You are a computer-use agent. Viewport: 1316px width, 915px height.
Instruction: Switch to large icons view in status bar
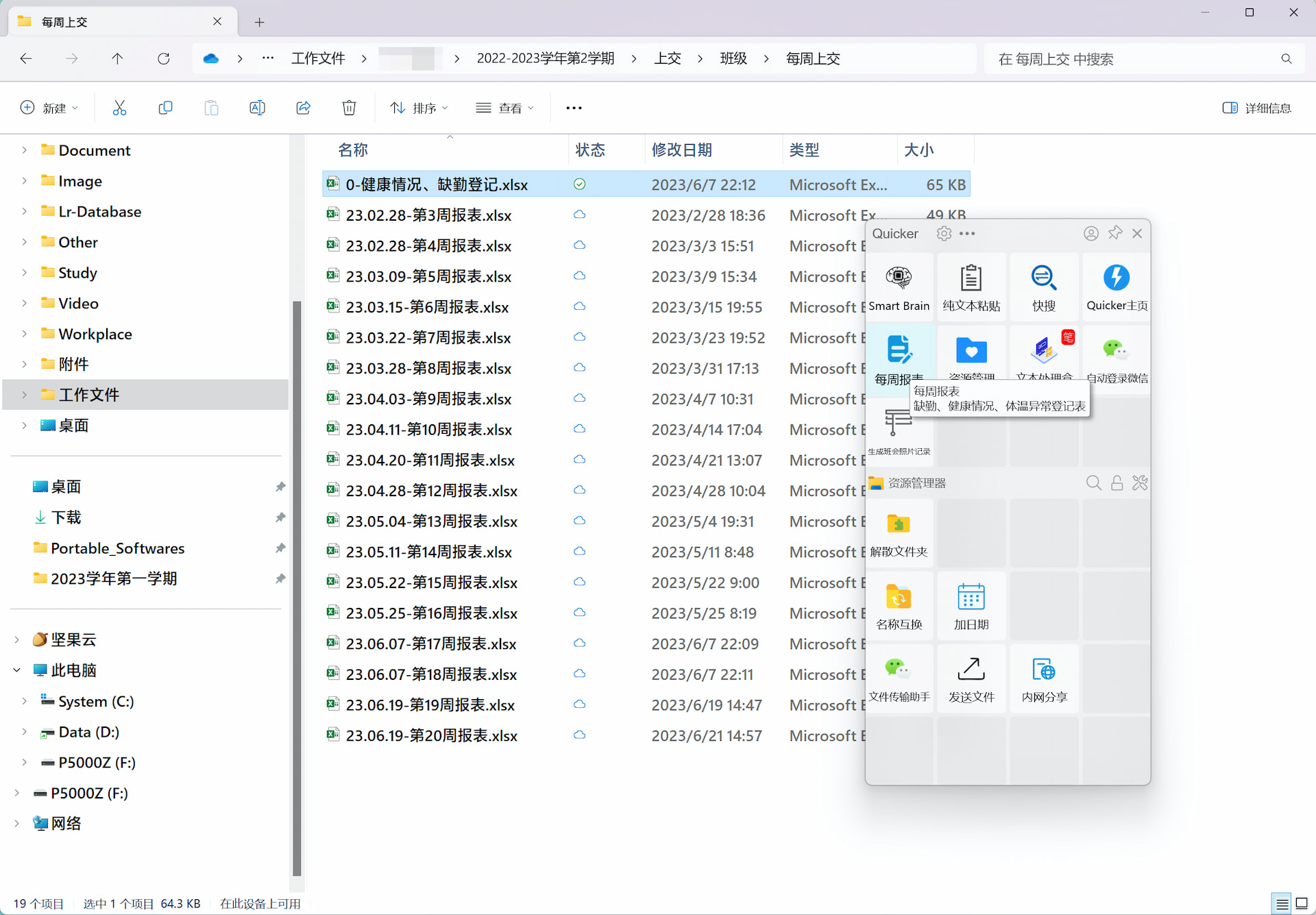tap(1302, 903)
